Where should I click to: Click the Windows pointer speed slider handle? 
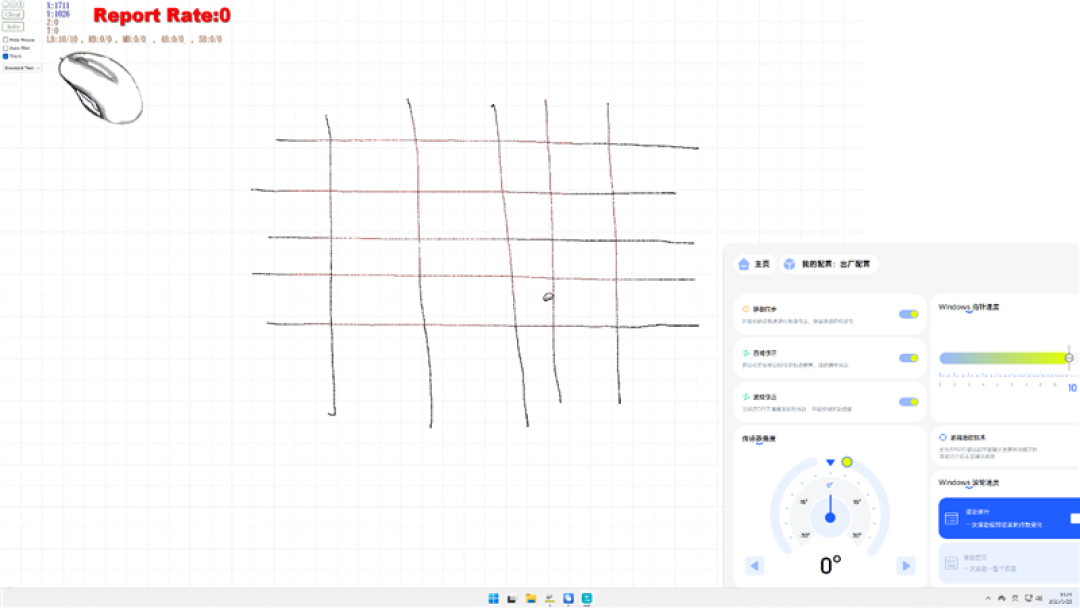click(x=1068, y=358)
